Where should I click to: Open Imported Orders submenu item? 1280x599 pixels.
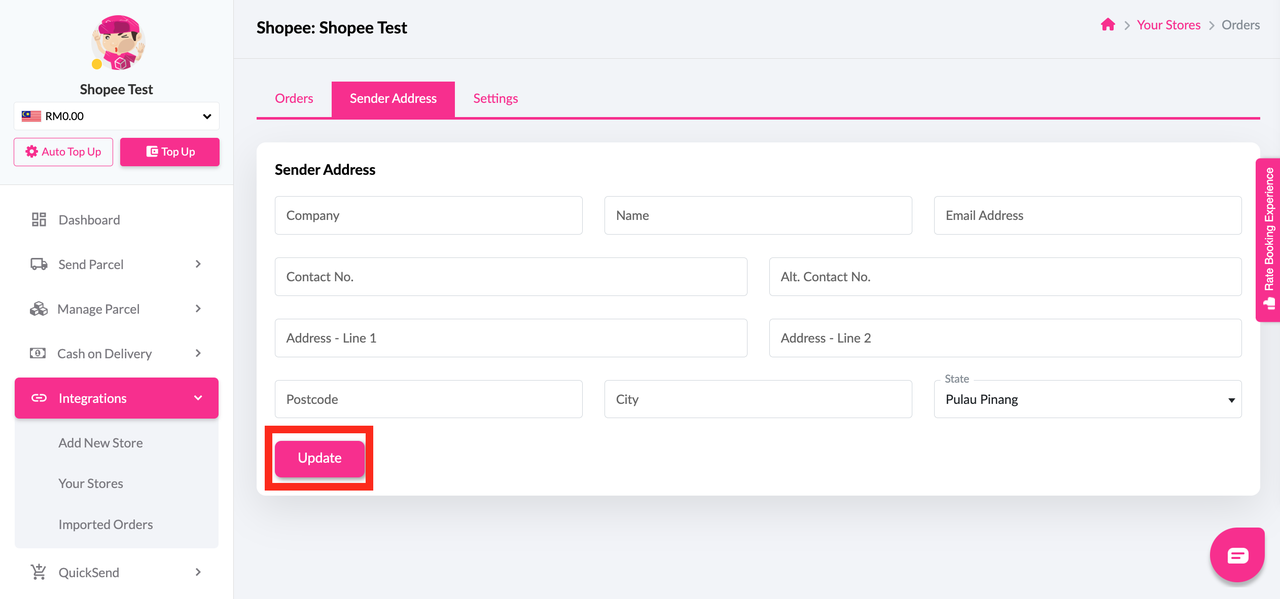[106, 524]
